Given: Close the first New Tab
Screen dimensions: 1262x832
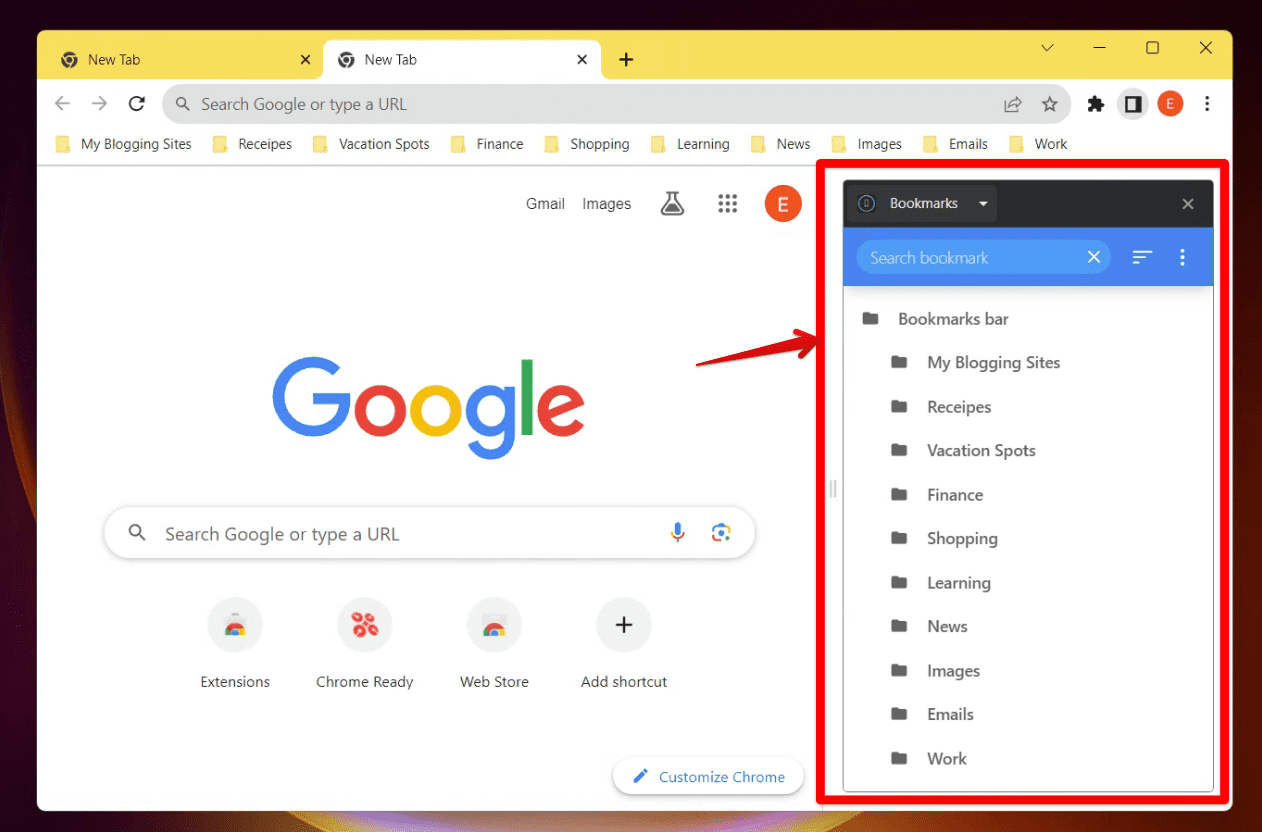Looking at the screenshot, I should pos(305,60).
